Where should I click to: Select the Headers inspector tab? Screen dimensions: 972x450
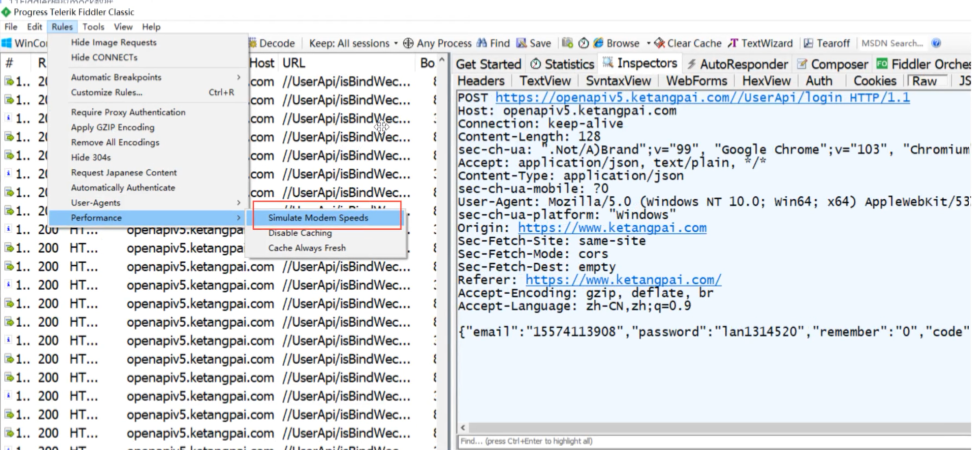tap(481, 81)
